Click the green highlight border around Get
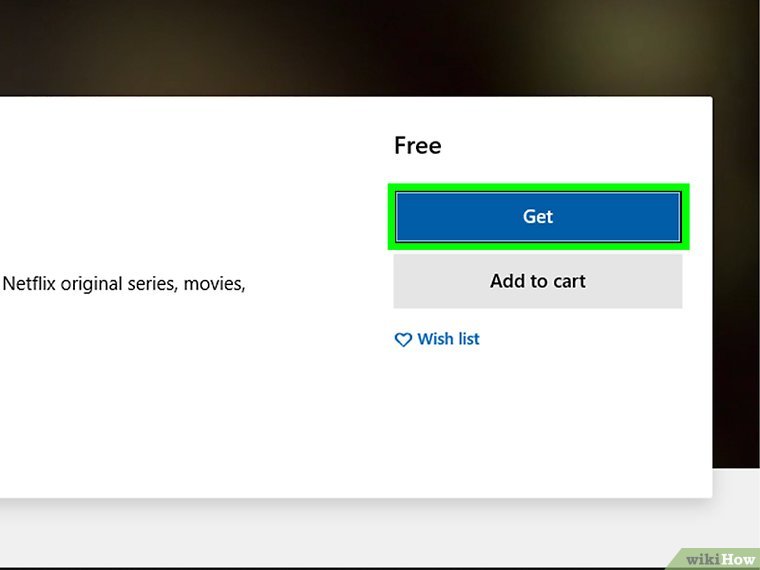760x570 pixels. pos(538,187)
